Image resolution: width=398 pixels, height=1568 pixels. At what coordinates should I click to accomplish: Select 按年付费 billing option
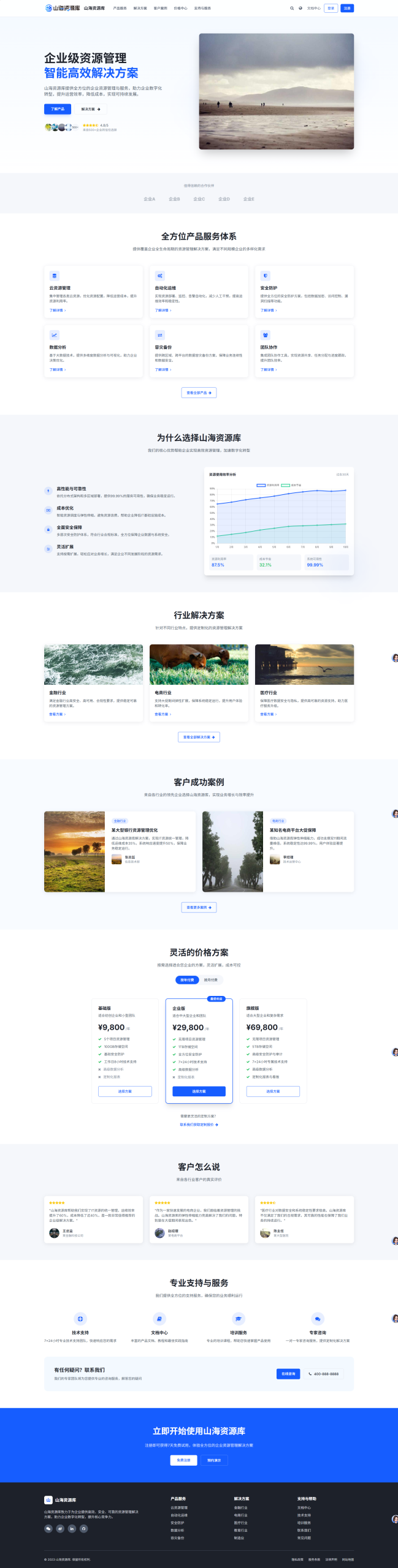pyautogui.click(x=187, y=980)
